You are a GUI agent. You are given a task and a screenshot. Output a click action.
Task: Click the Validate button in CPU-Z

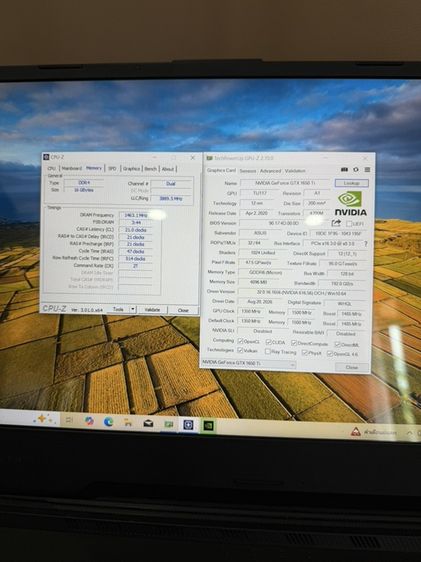[x=152, y=310]
